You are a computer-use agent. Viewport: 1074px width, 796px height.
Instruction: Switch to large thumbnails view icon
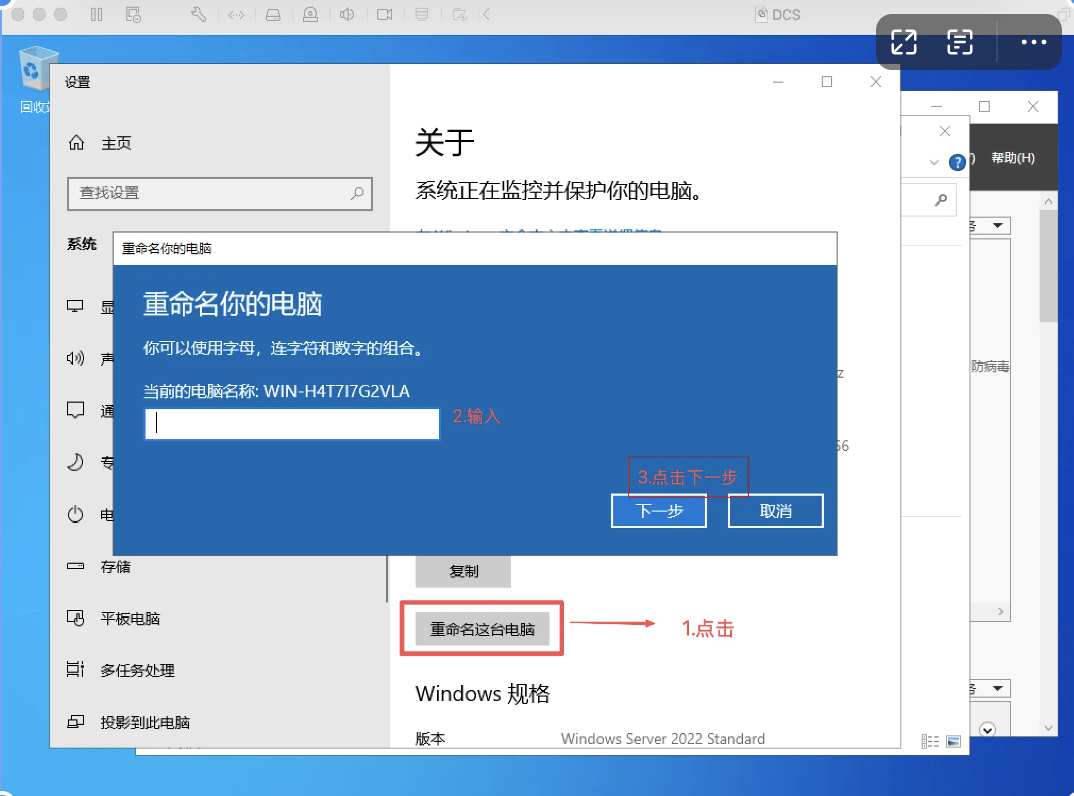pos(953,741)
